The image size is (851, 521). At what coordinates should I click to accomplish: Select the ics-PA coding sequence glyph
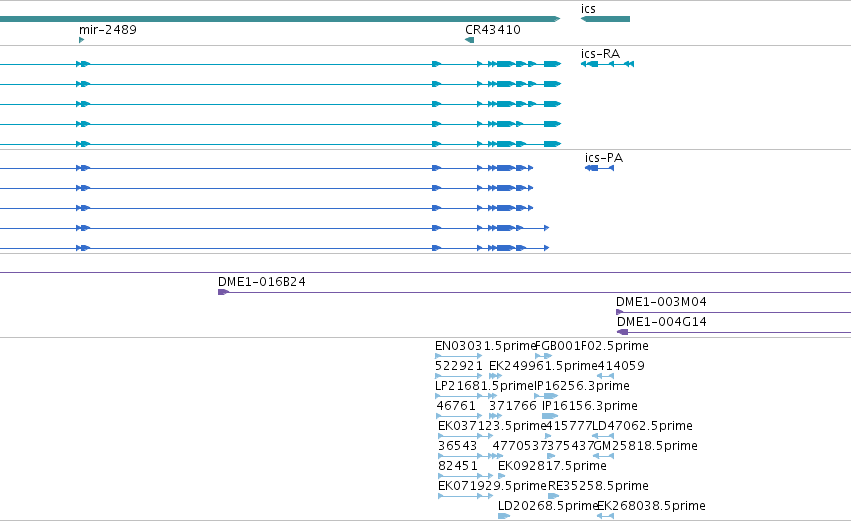tap(599, 168)
